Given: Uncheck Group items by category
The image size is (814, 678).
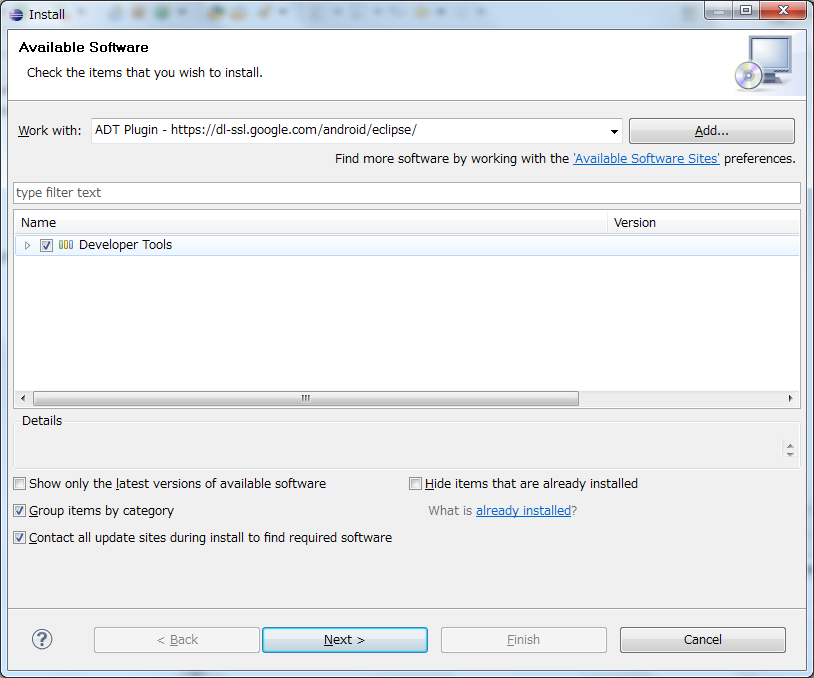Looking at the screenshot, I should 20,511.
